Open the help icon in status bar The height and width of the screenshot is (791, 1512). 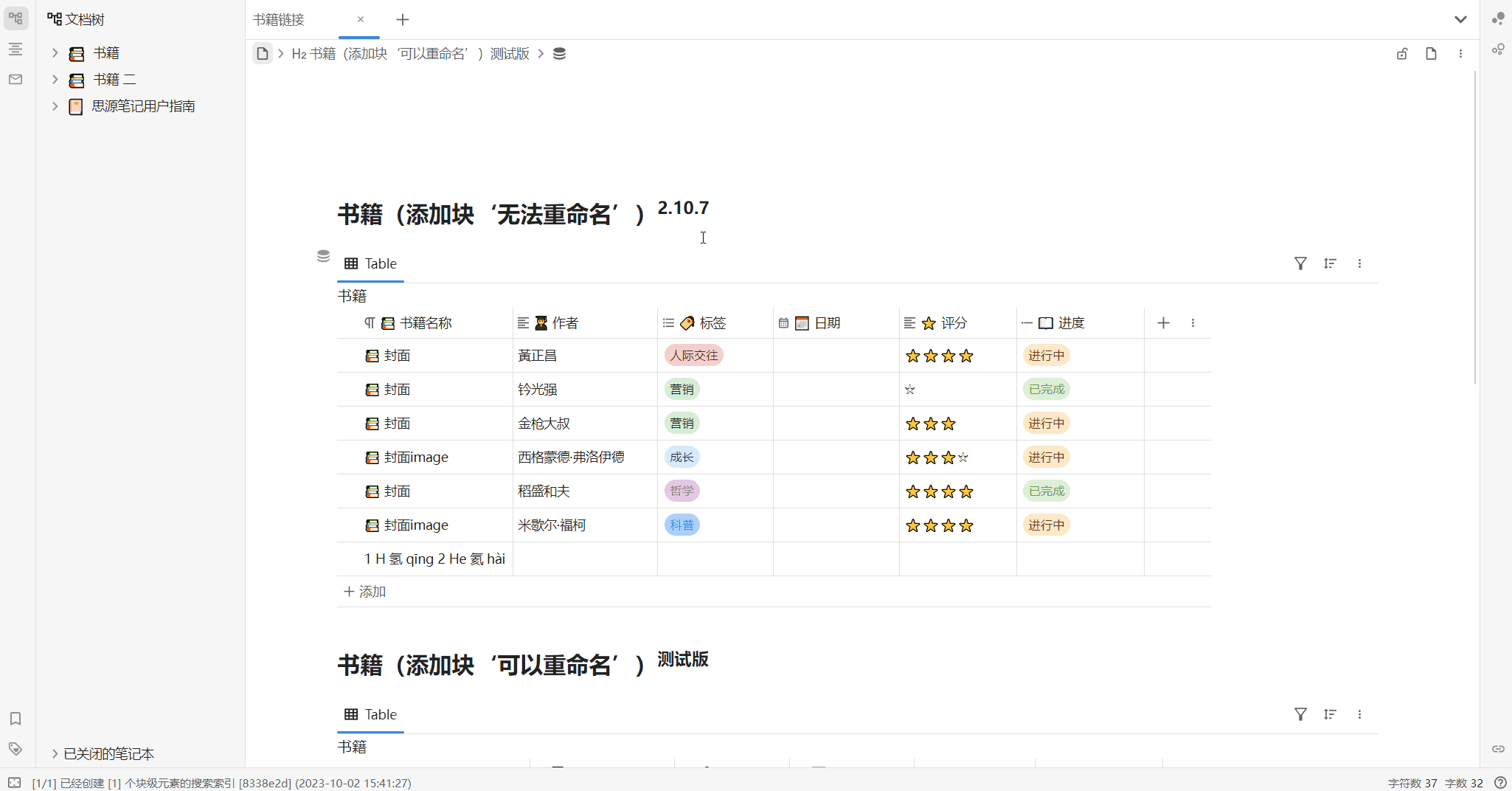[1500, 783]
